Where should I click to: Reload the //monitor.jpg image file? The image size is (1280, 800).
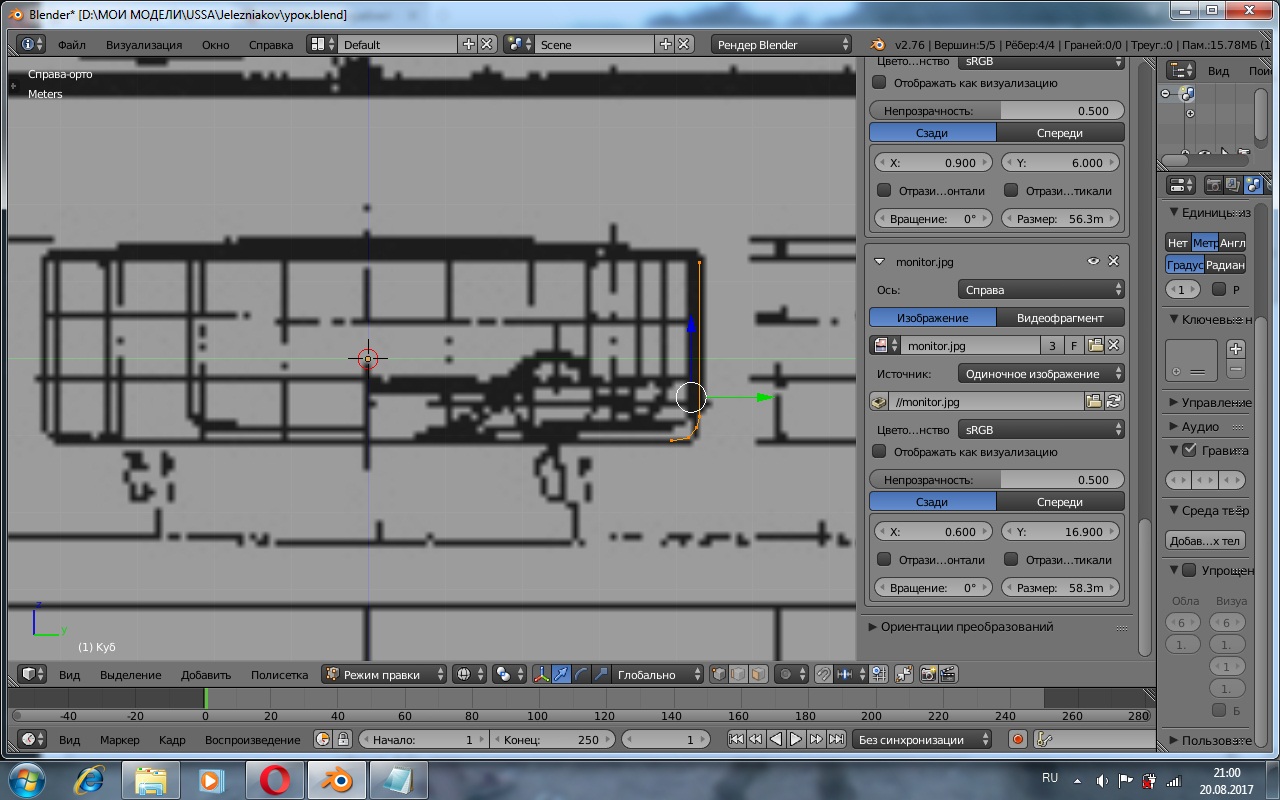pyautogui.click(x=1113, y=401)
